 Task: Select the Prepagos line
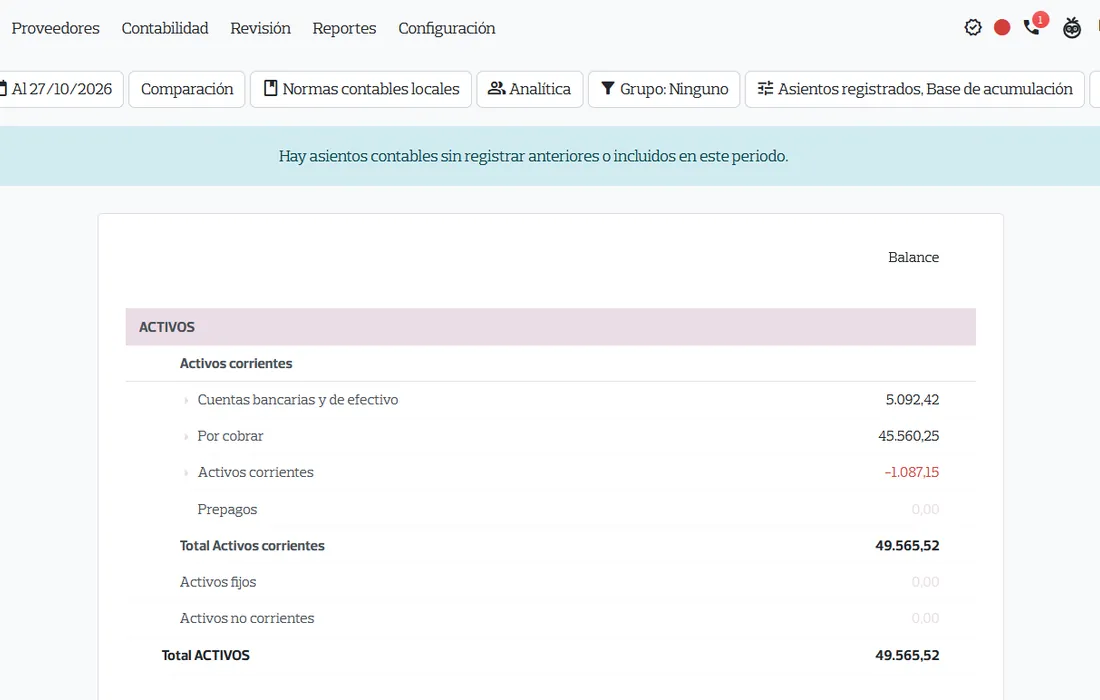227,509
